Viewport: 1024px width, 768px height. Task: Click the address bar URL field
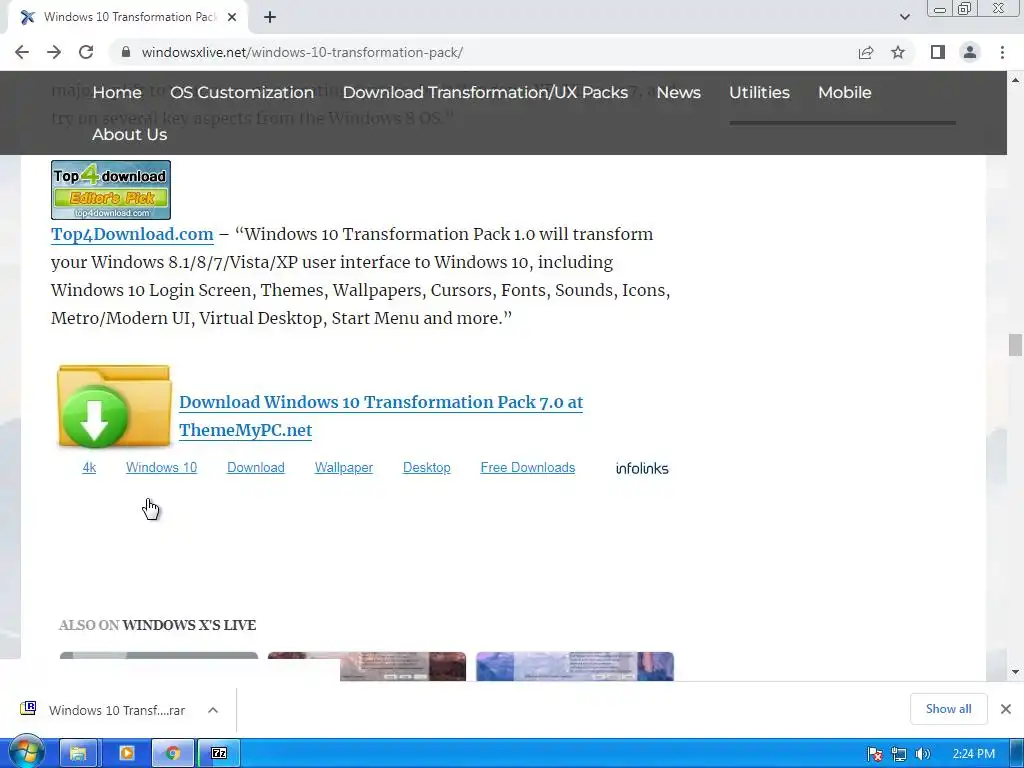pos(483,52)
